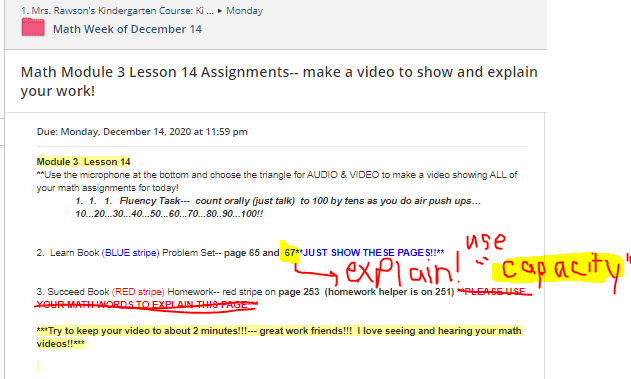Image resolution: width=631 pixels, height=379 pixels.
Task: Click the BLUE stripe colored text
Action: tap(131, 253)
